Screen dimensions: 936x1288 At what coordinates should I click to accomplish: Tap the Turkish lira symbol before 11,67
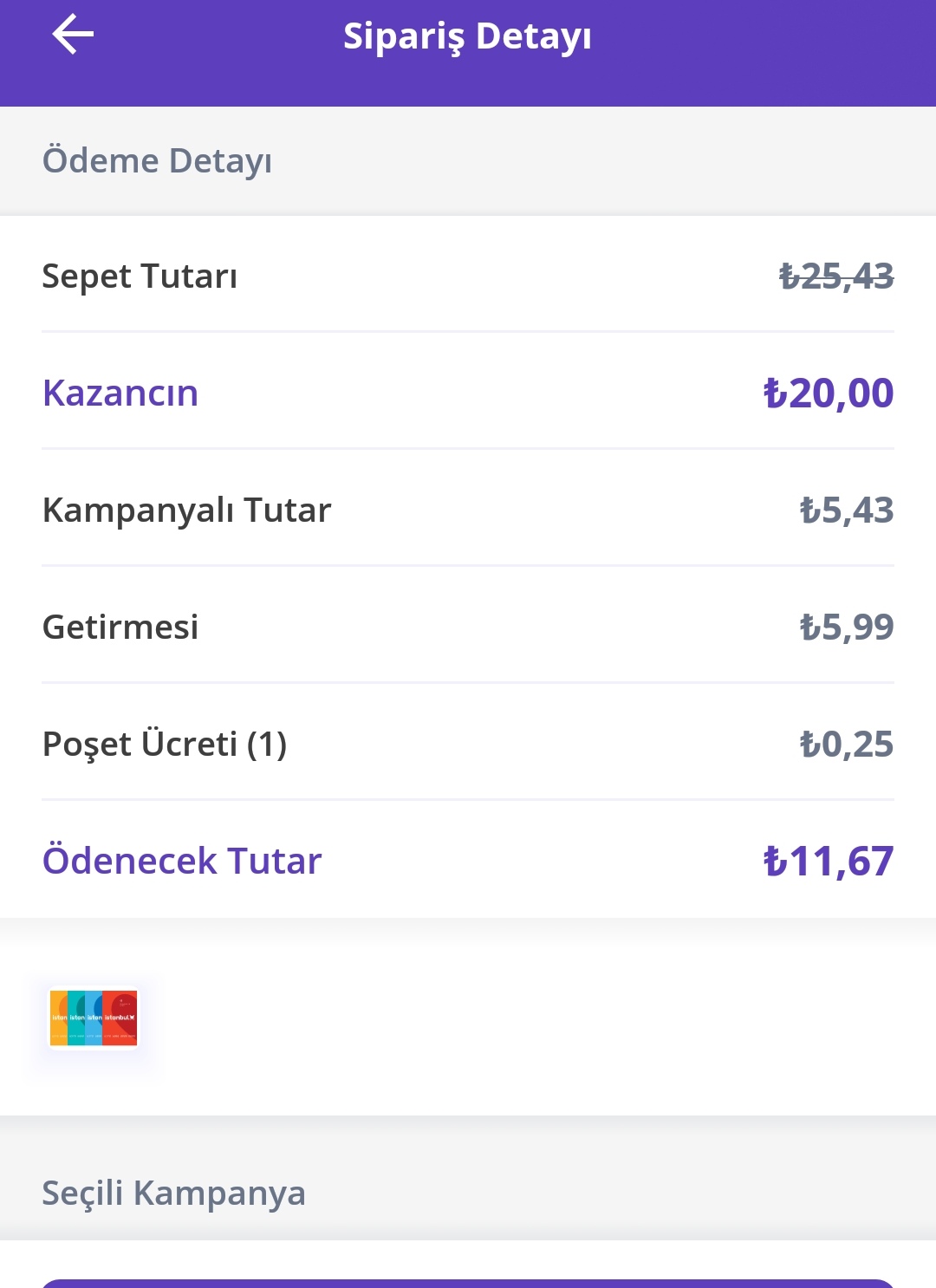tap(775, 862)
